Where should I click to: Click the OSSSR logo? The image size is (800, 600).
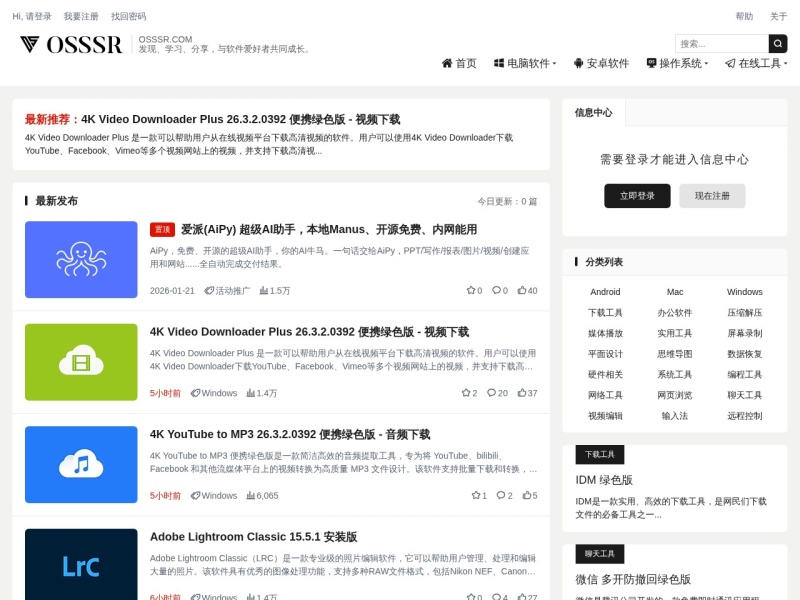(71, 44)
